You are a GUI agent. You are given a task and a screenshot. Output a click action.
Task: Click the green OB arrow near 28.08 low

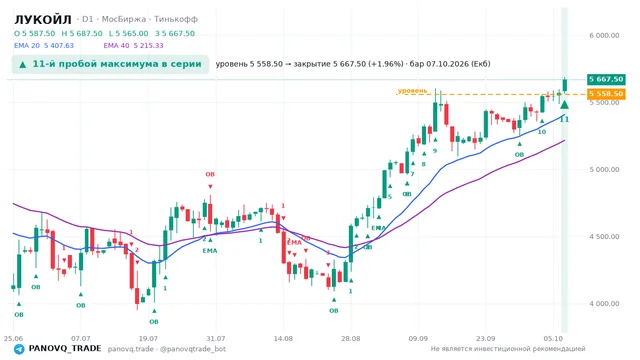click(334, 300)
